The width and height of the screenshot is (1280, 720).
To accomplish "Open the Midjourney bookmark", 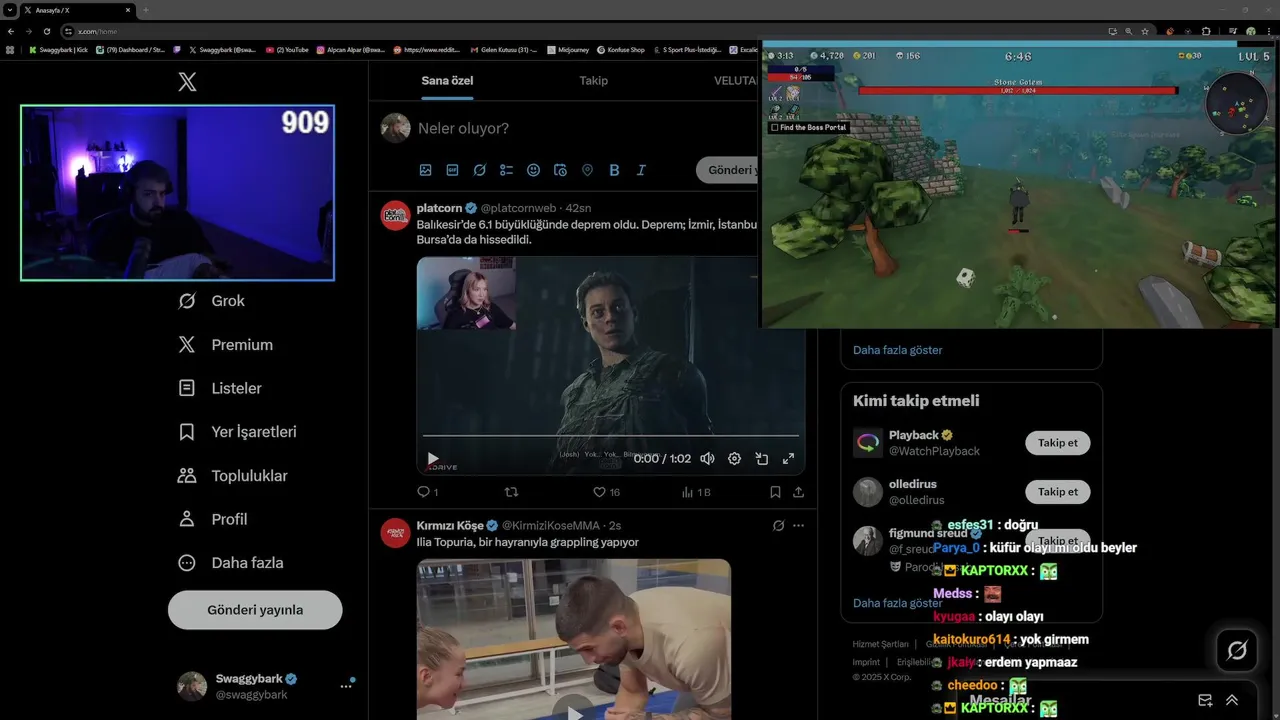I will 568,49.
